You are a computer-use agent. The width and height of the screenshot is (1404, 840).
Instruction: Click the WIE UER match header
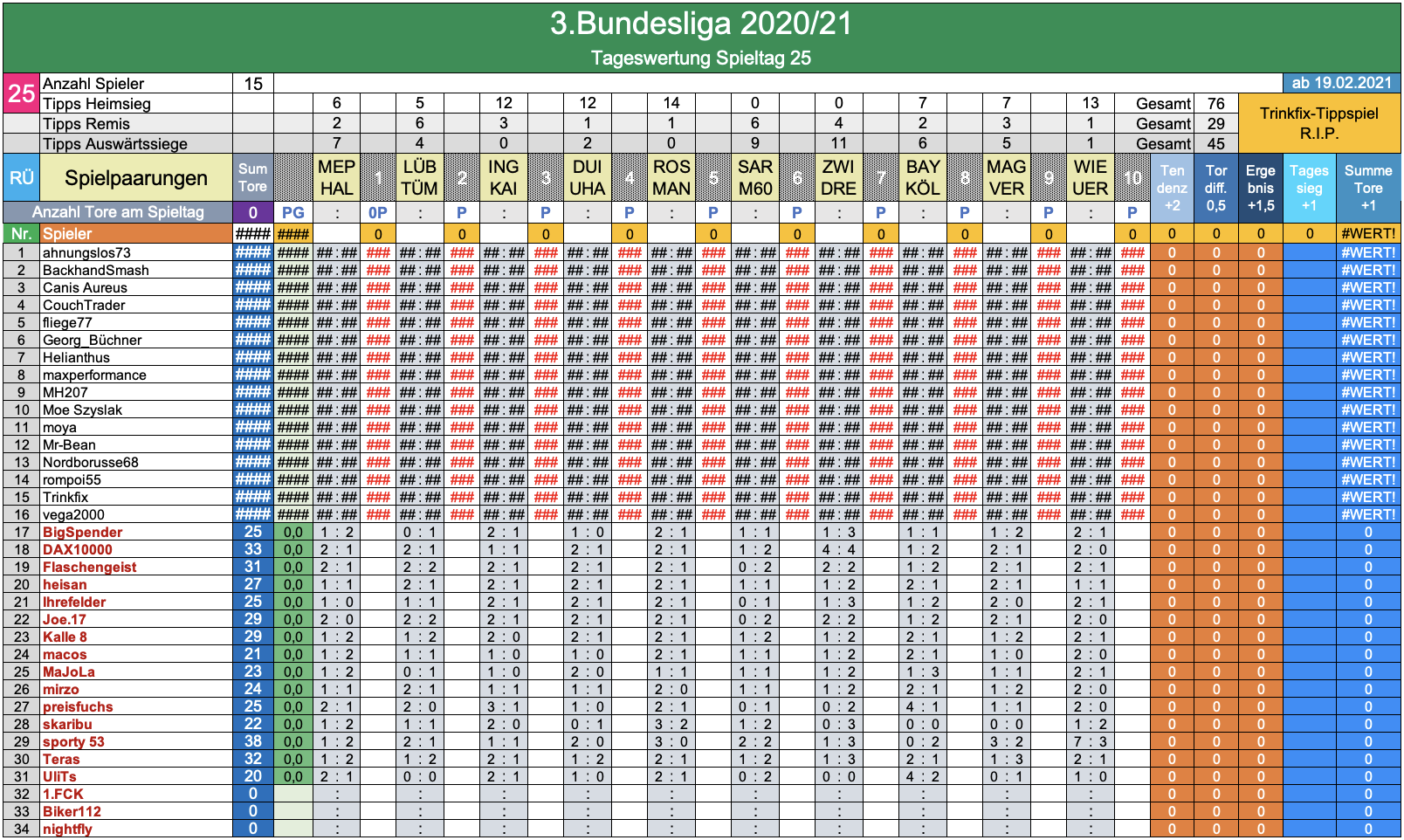point(1091,177)
